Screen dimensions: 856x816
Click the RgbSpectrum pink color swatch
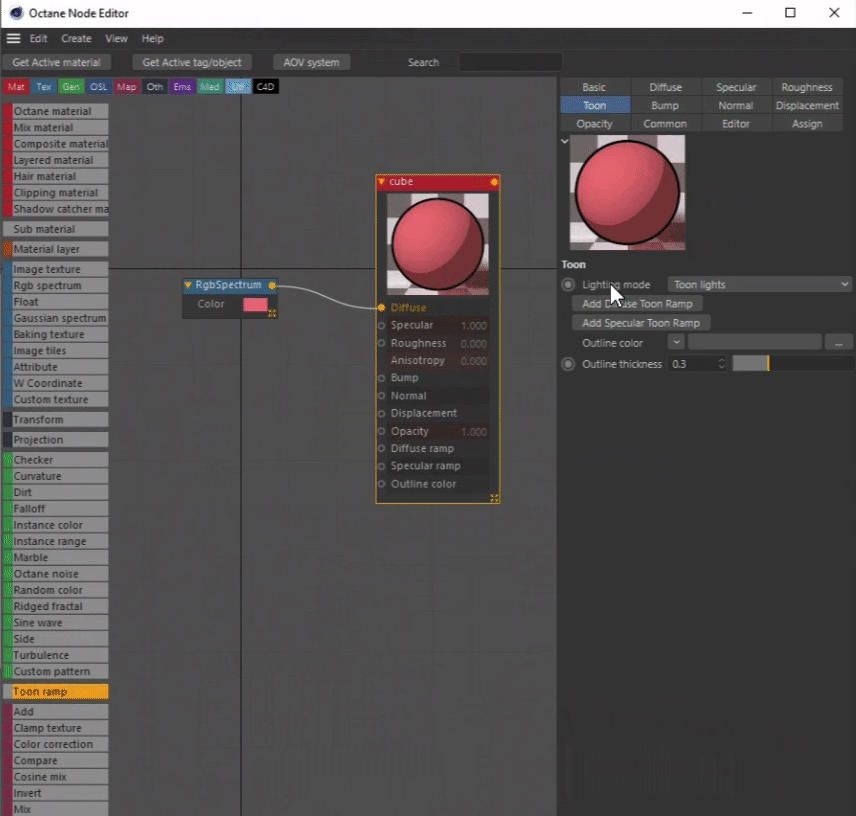coord(255,305)
